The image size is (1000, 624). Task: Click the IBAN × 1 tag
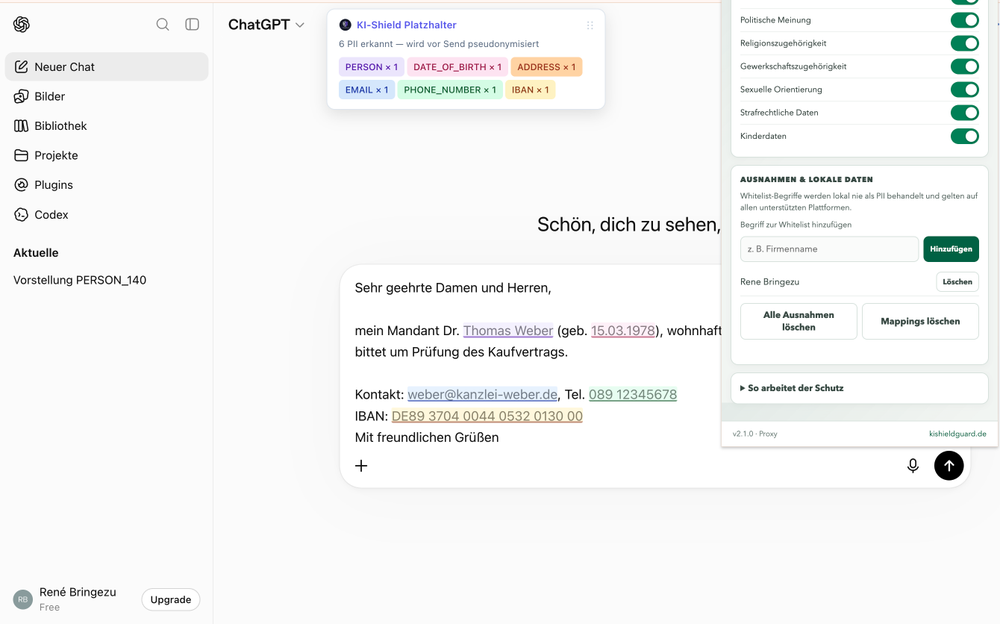tap(530, 90)
